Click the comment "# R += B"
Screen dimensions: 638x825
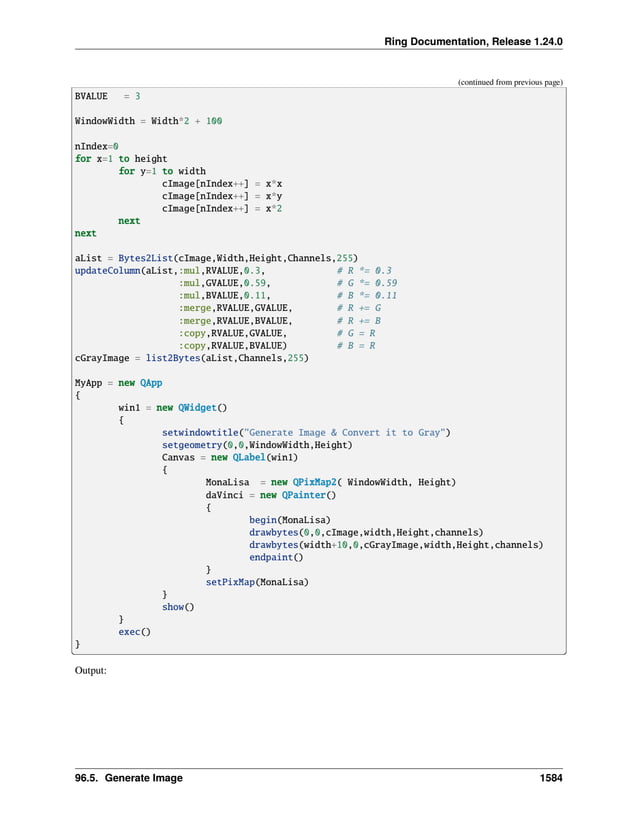pyautogui.click(x=359, y=321)
